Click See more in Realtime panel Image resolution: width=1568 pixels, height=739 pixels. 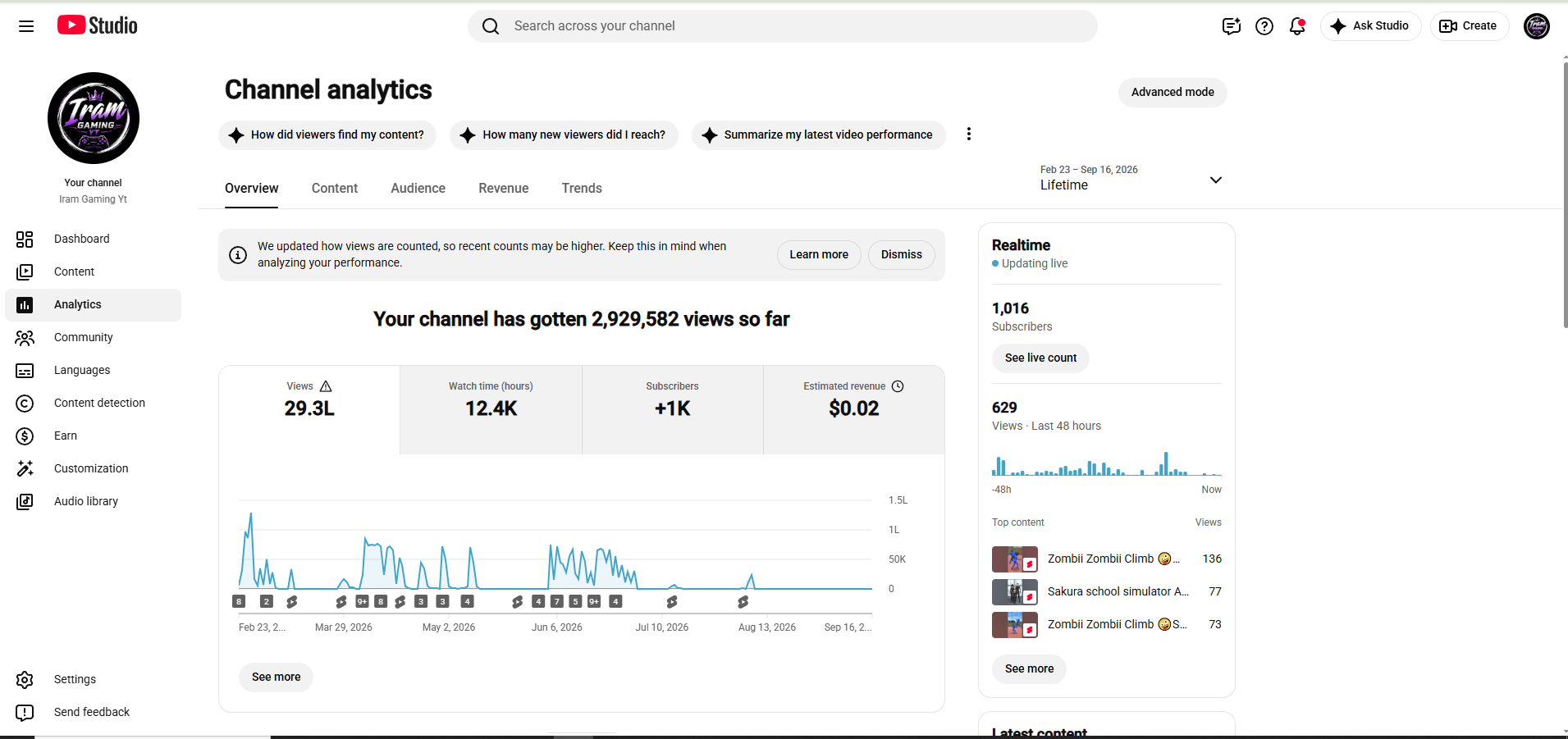point(1029,668)
